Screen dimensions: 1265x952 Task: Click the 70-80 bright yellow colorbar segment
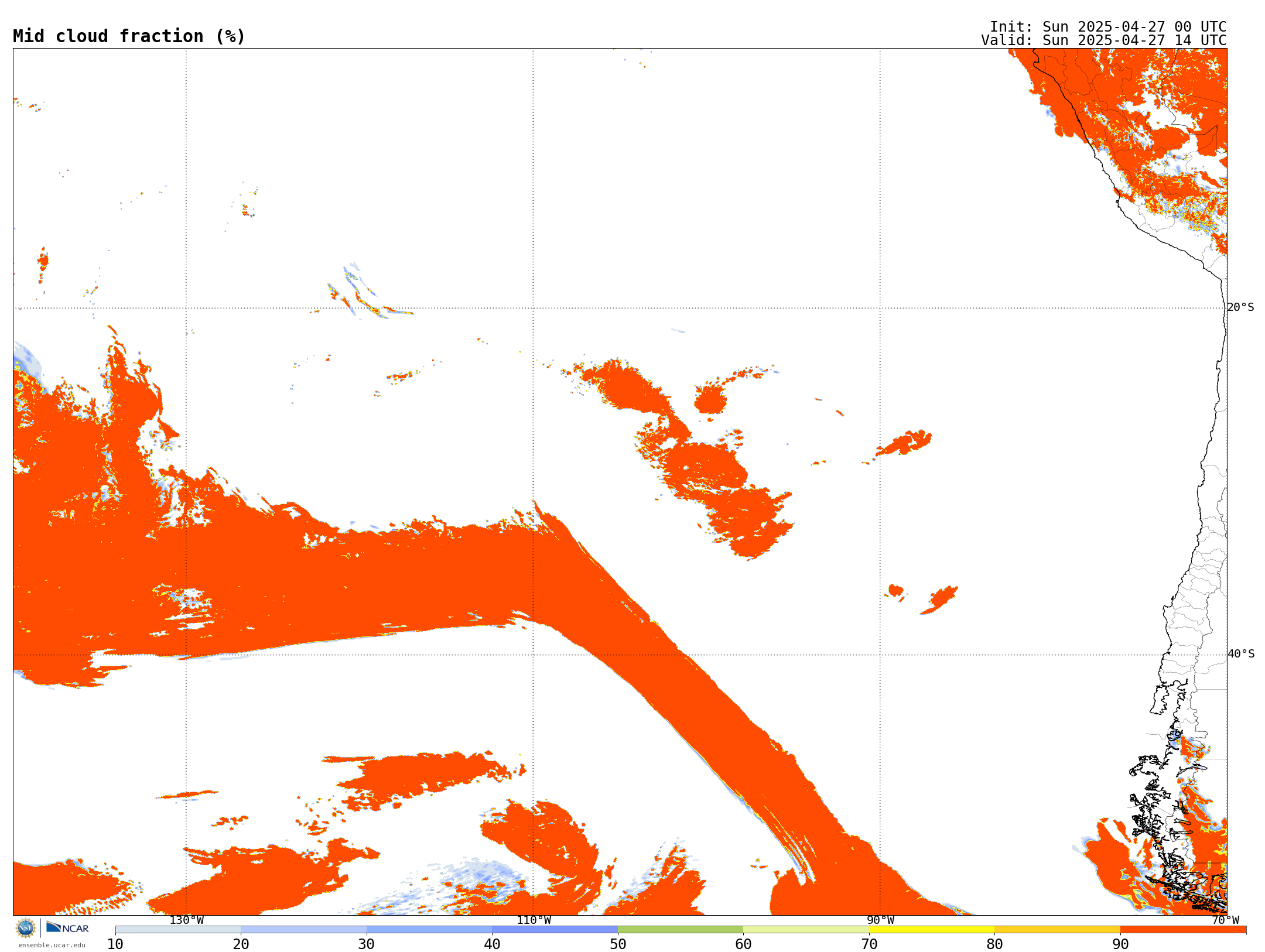click(x=932, y=930)
